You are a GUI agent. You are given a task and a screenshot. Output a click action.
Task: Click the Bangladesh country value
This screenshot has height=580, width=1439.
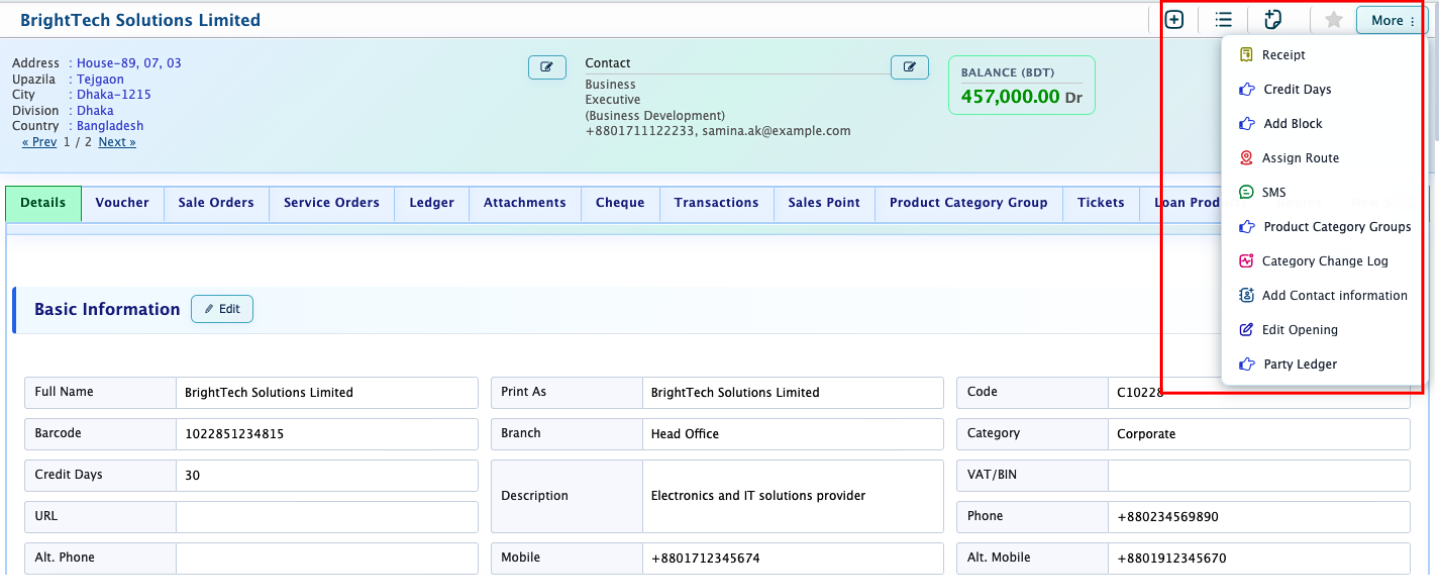[x=110, y=126]
